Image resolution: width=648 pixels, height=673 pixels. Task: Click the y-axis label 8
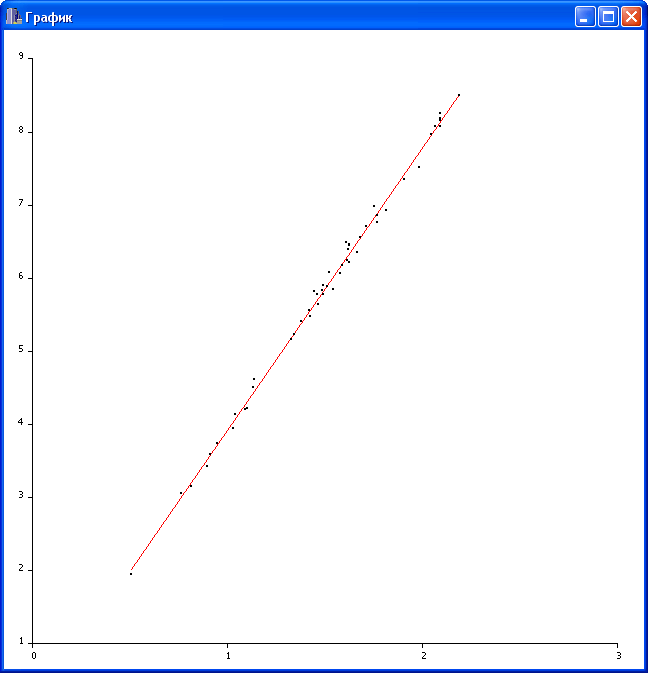tap(20, 131)
